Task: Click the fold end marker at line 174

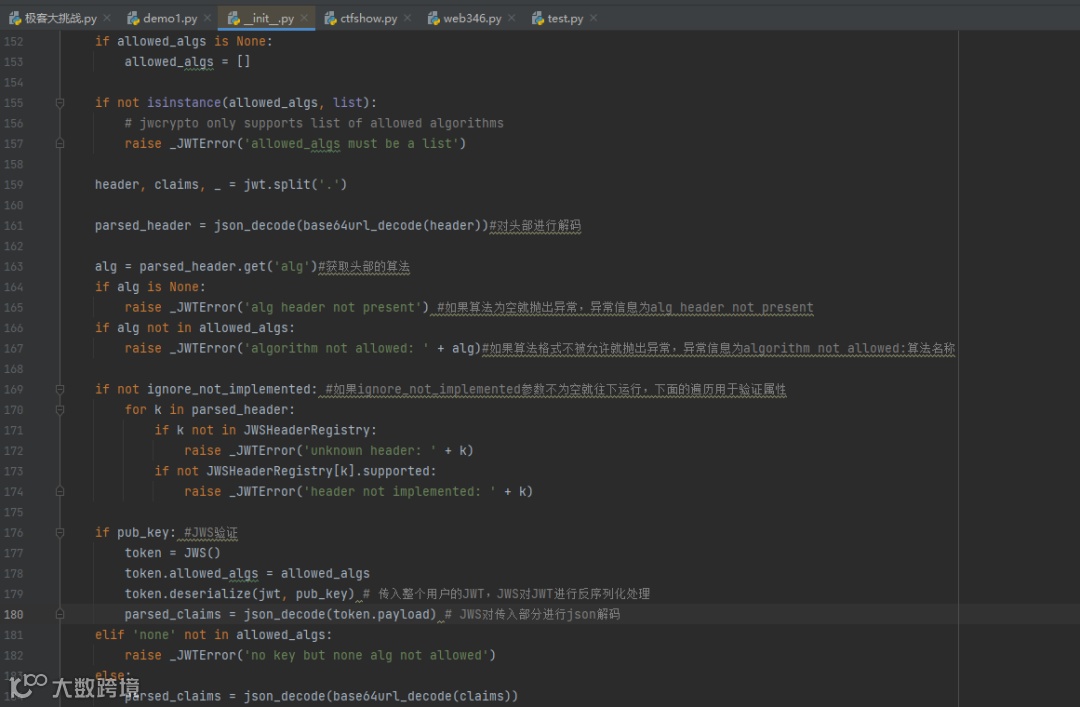Action: 60,491
